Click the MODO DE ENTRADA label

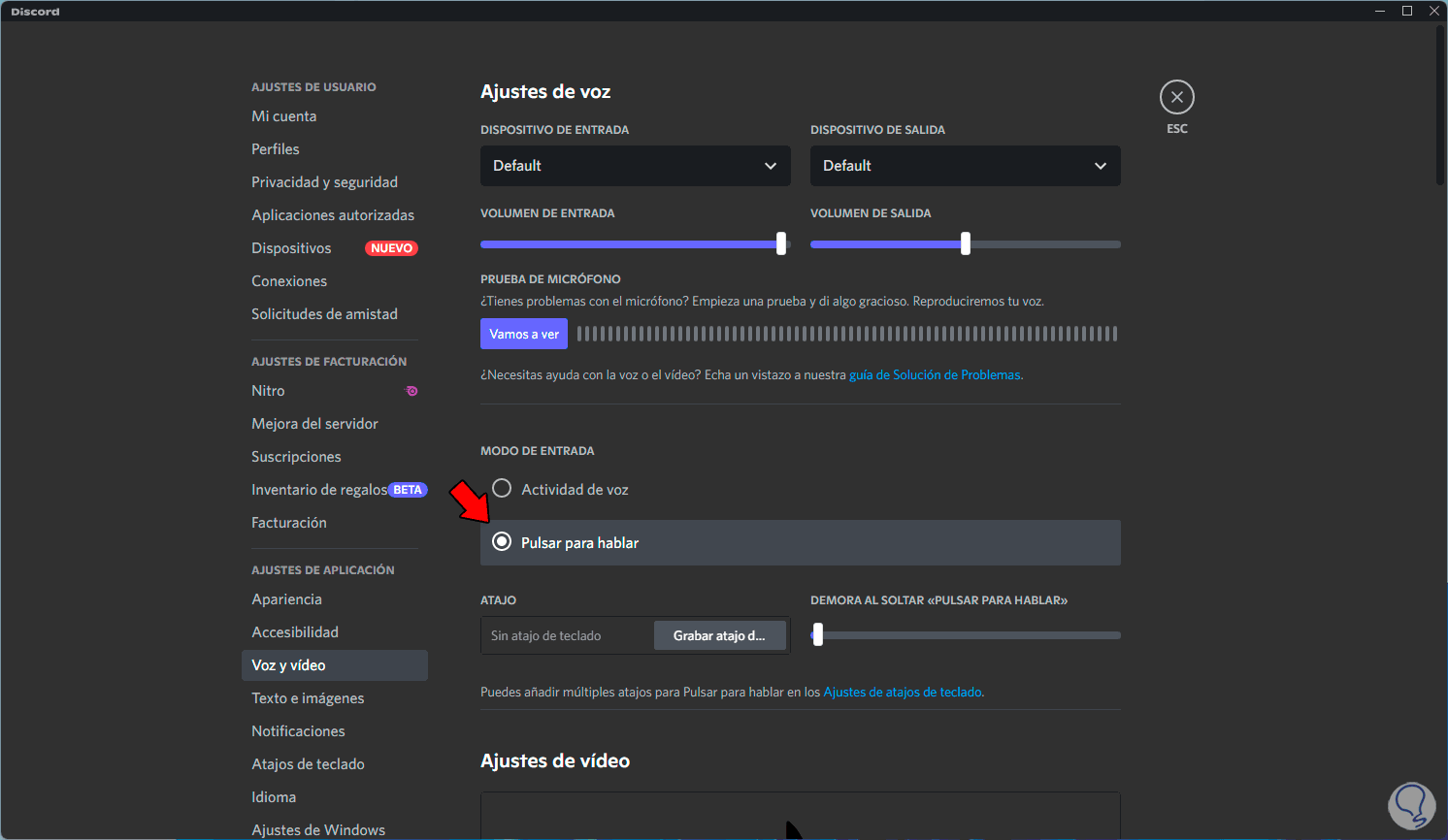click(538, 451)
